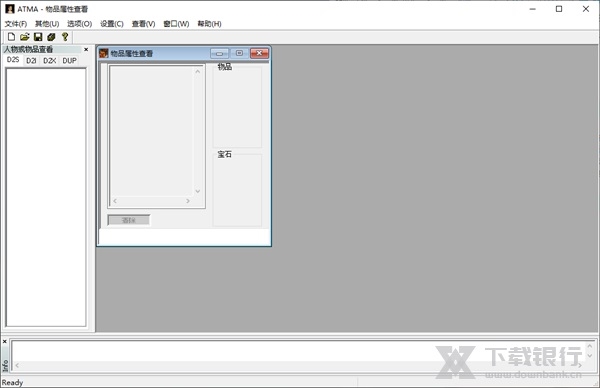Close the 人物或物品查看 side panel
This screenshot has height=388, width=600.
86,49
